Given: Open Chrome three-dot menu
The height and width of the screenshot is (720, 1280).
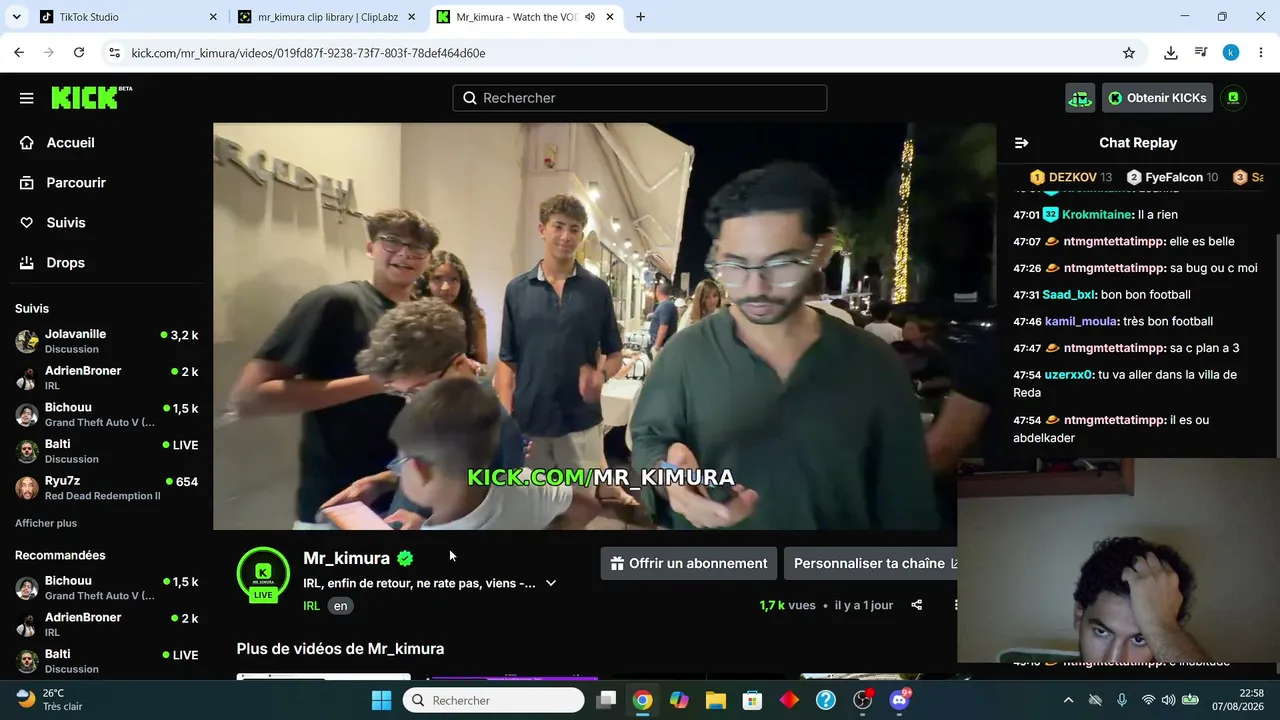Looking at the screenshot, I should (1261, 53).
